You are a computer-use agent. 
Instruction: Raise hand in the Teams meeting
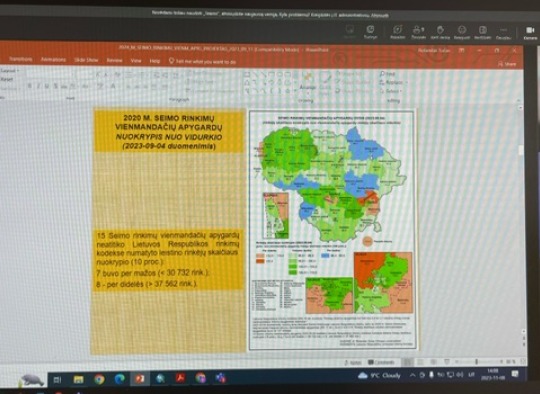(x=440, y=32)
